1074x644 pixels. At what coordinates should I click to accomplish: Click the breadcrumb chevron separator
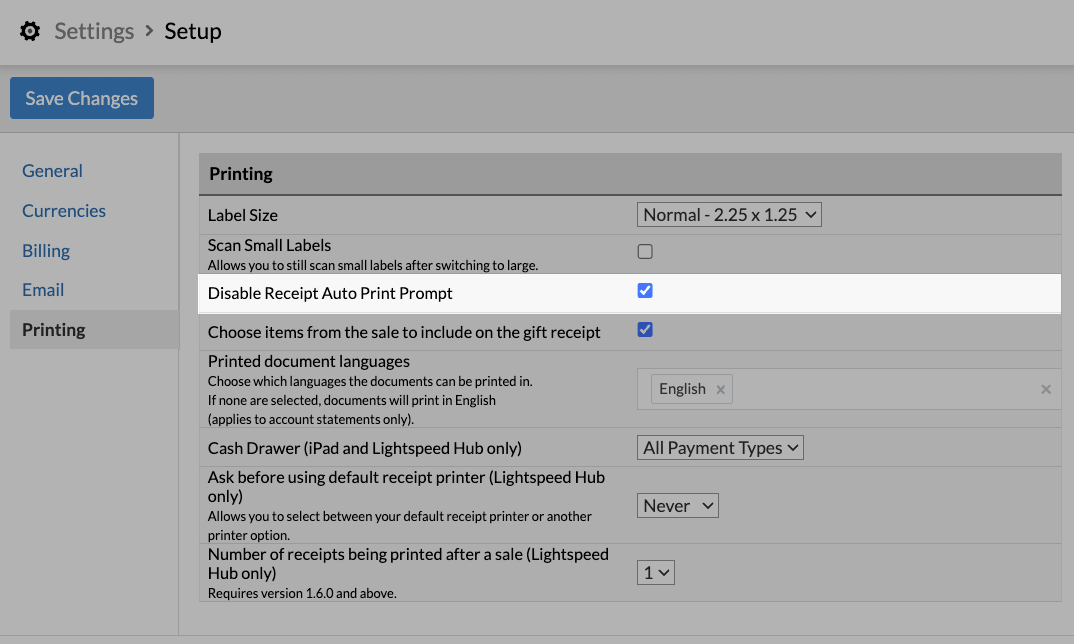[x=149, y=31]
